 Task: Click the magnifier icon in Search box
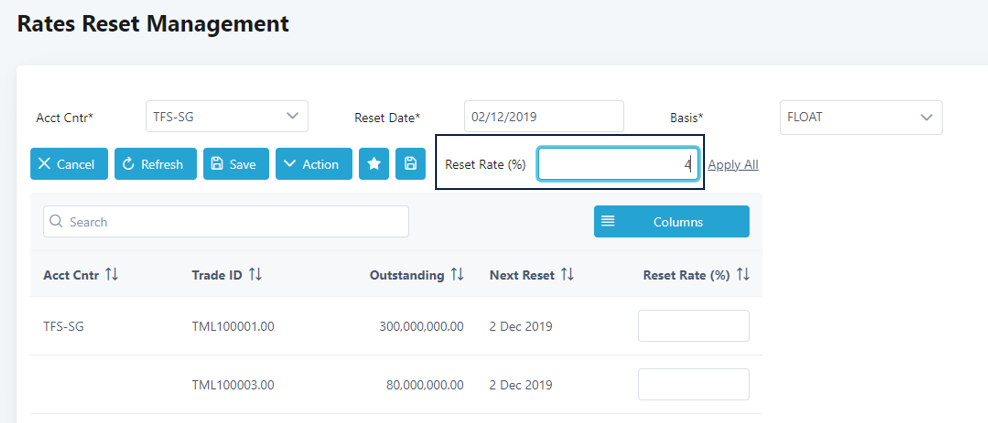(56, 222)
